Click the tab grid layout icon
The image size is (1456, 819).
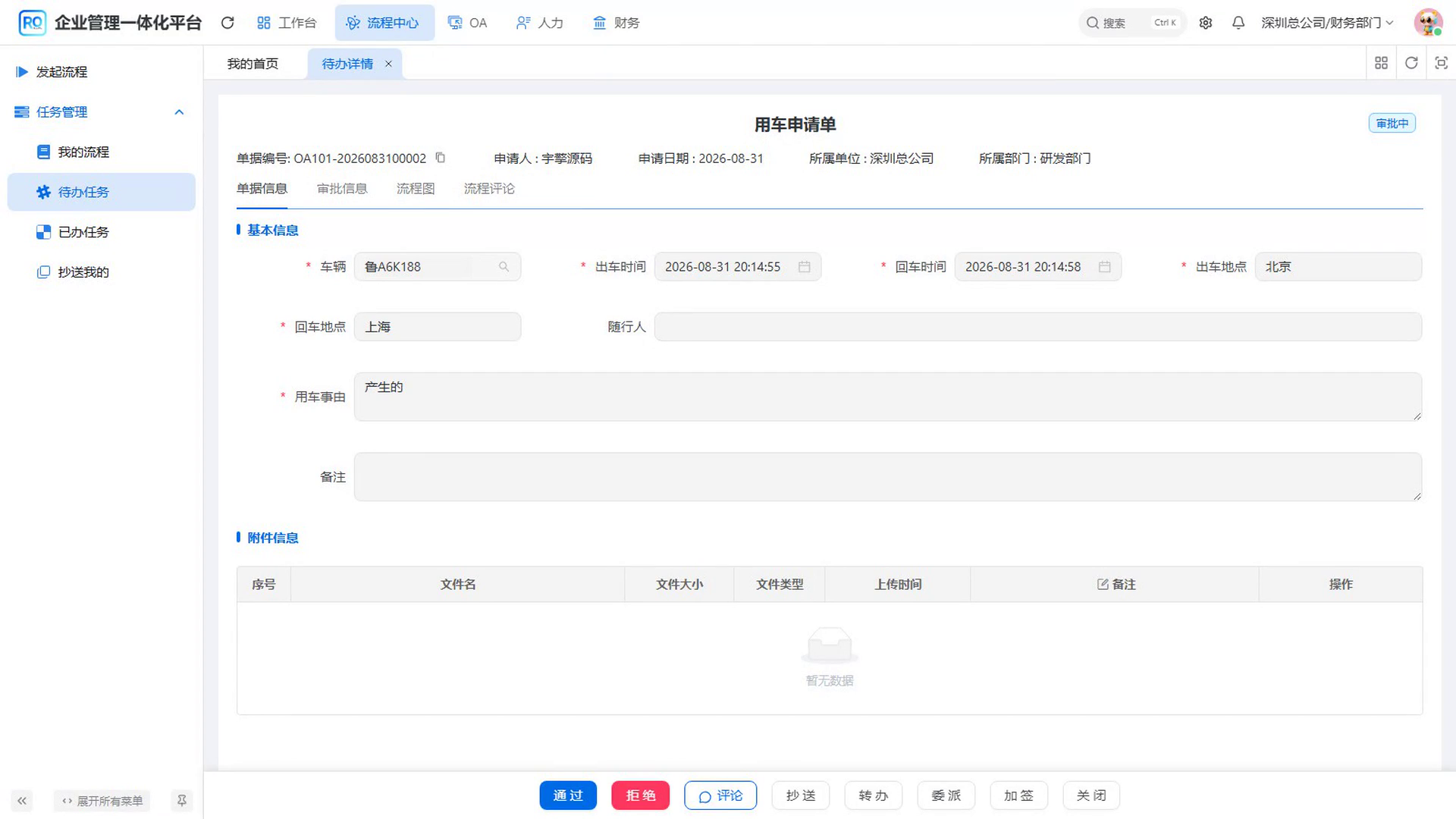[1382, 63]
